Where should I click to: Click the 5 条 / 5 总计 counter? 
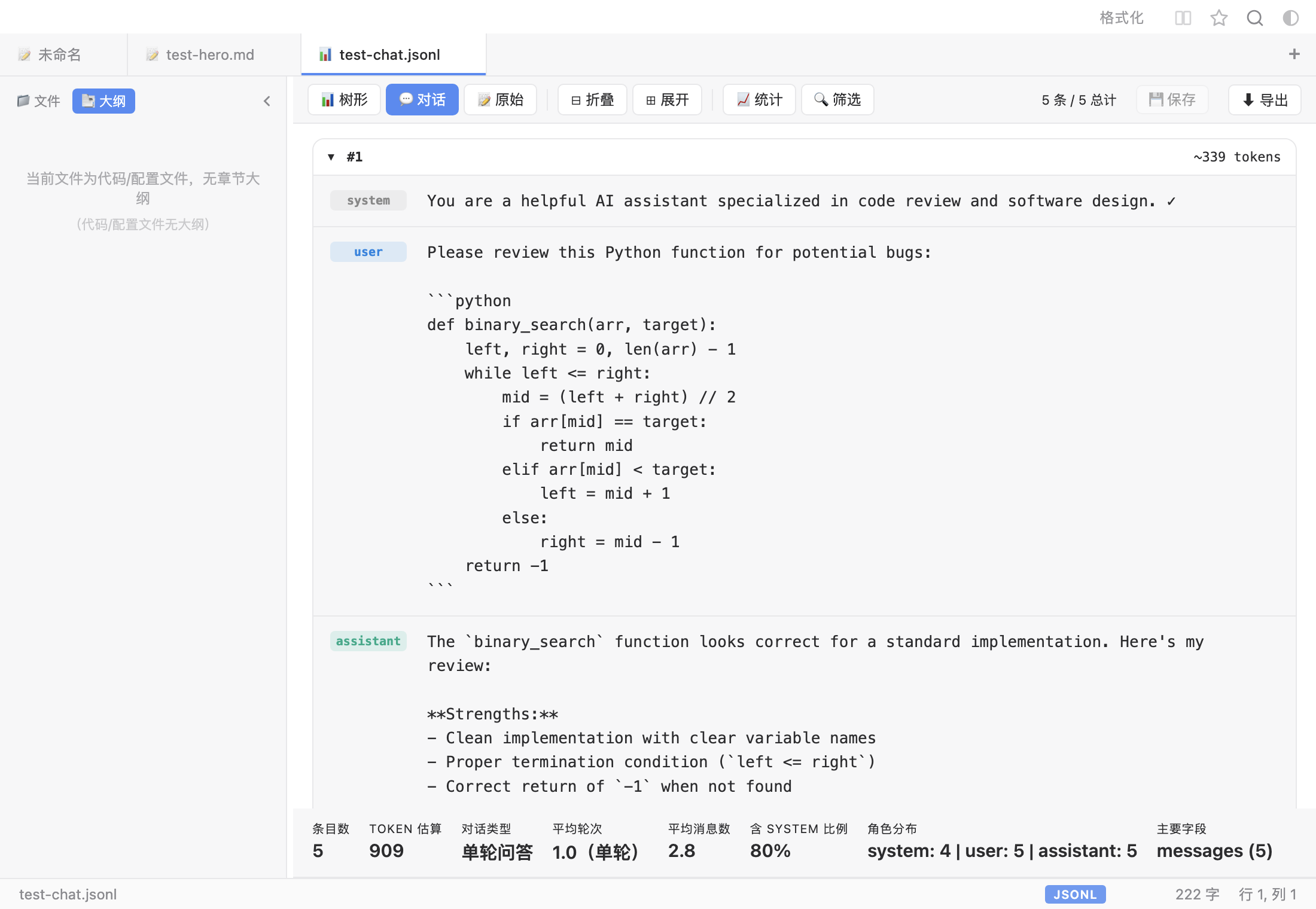[x=1079, y=100]
